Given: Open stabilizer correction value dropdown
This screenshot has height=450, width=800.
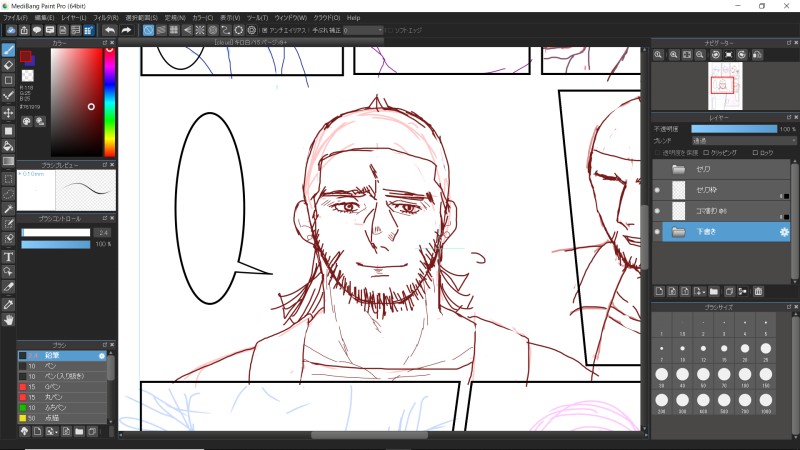Looking at the screenshot, I should (x=363, y=31).
